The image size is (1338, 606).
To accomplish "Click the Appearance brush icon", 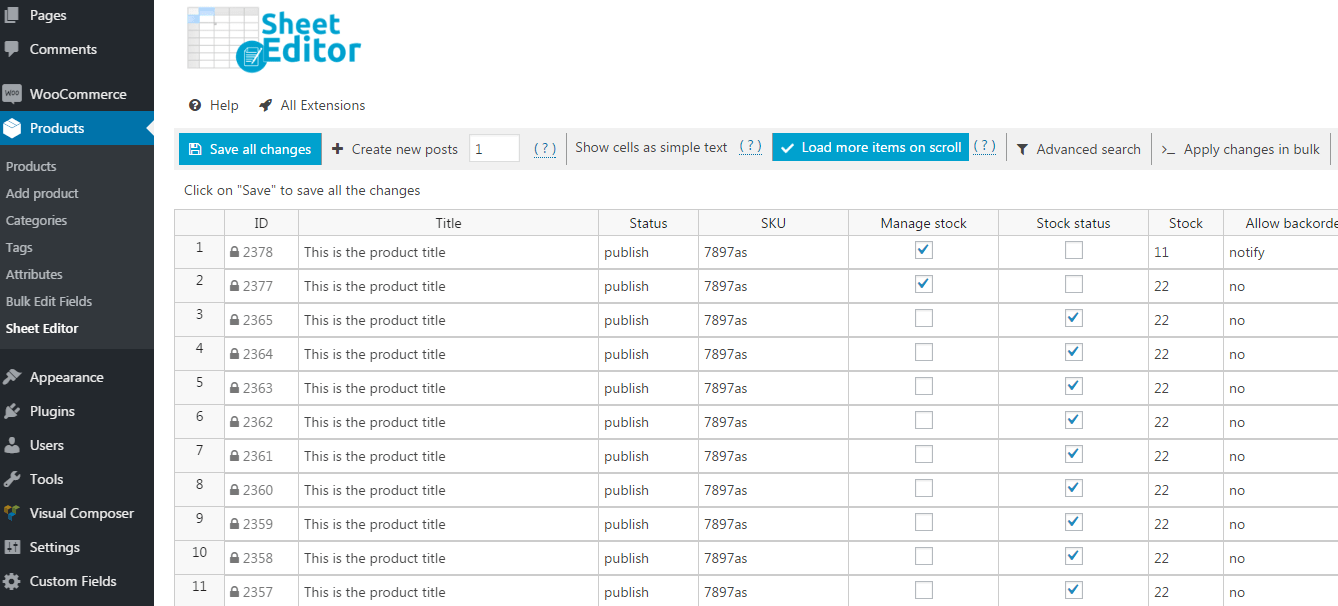I will [12, 377].
